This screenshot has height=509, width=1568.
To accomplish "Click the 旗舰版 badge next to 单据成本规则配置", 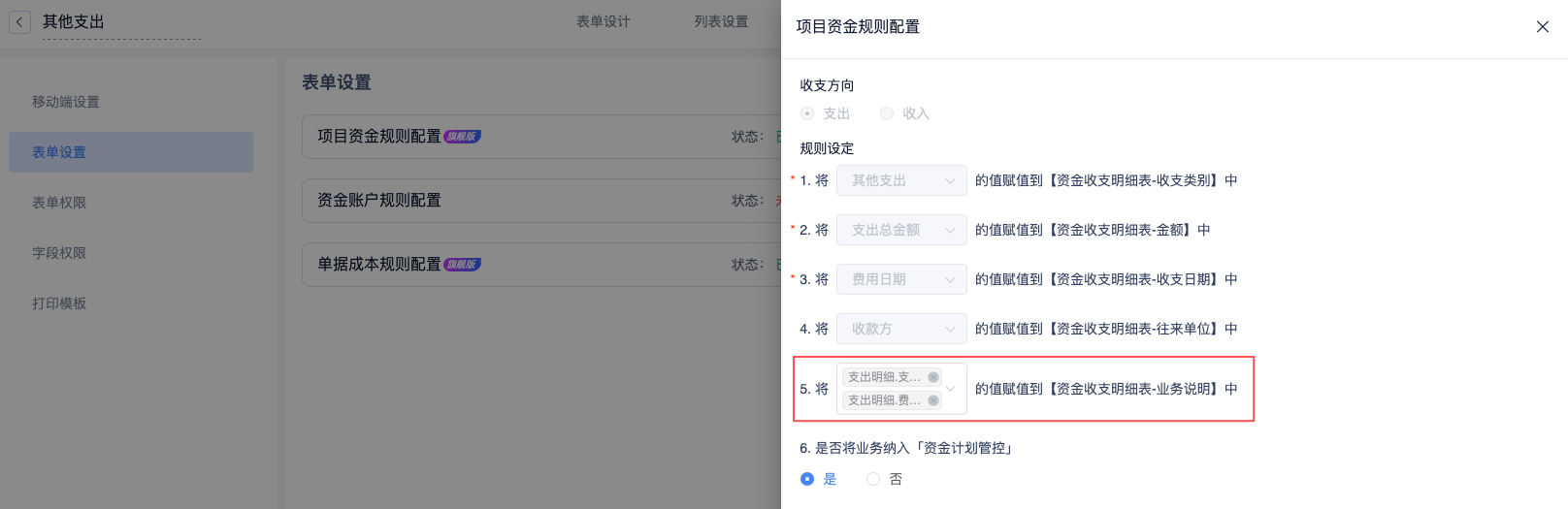I will point(462,265).
